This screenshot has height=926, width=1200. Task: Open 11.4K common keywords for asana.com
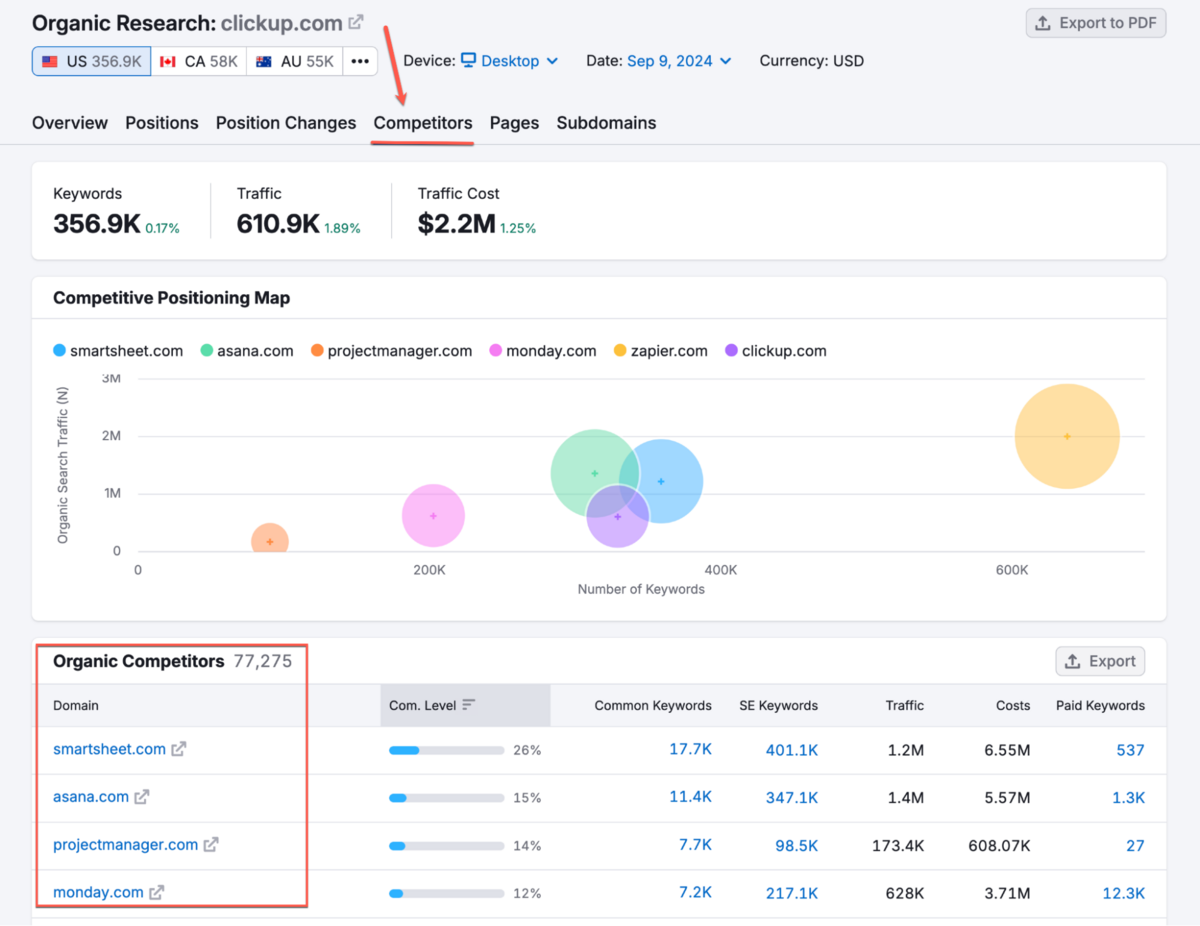pyautogui.click(x=691, y=797)
